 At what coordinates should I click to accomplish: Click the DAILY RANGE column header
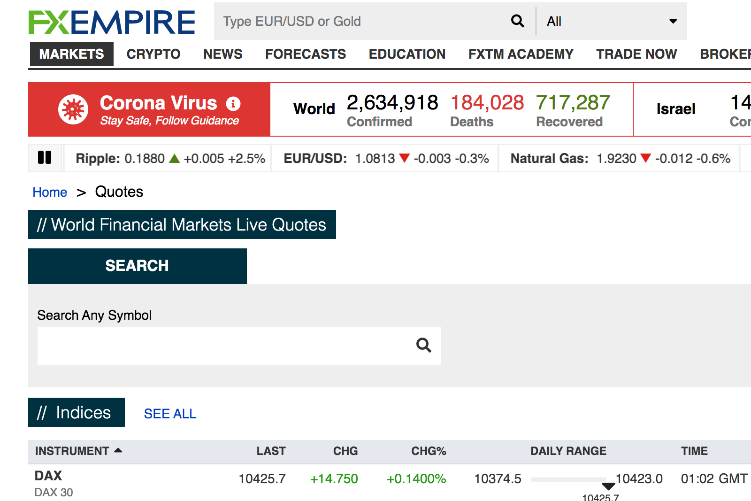pos(569,451)
